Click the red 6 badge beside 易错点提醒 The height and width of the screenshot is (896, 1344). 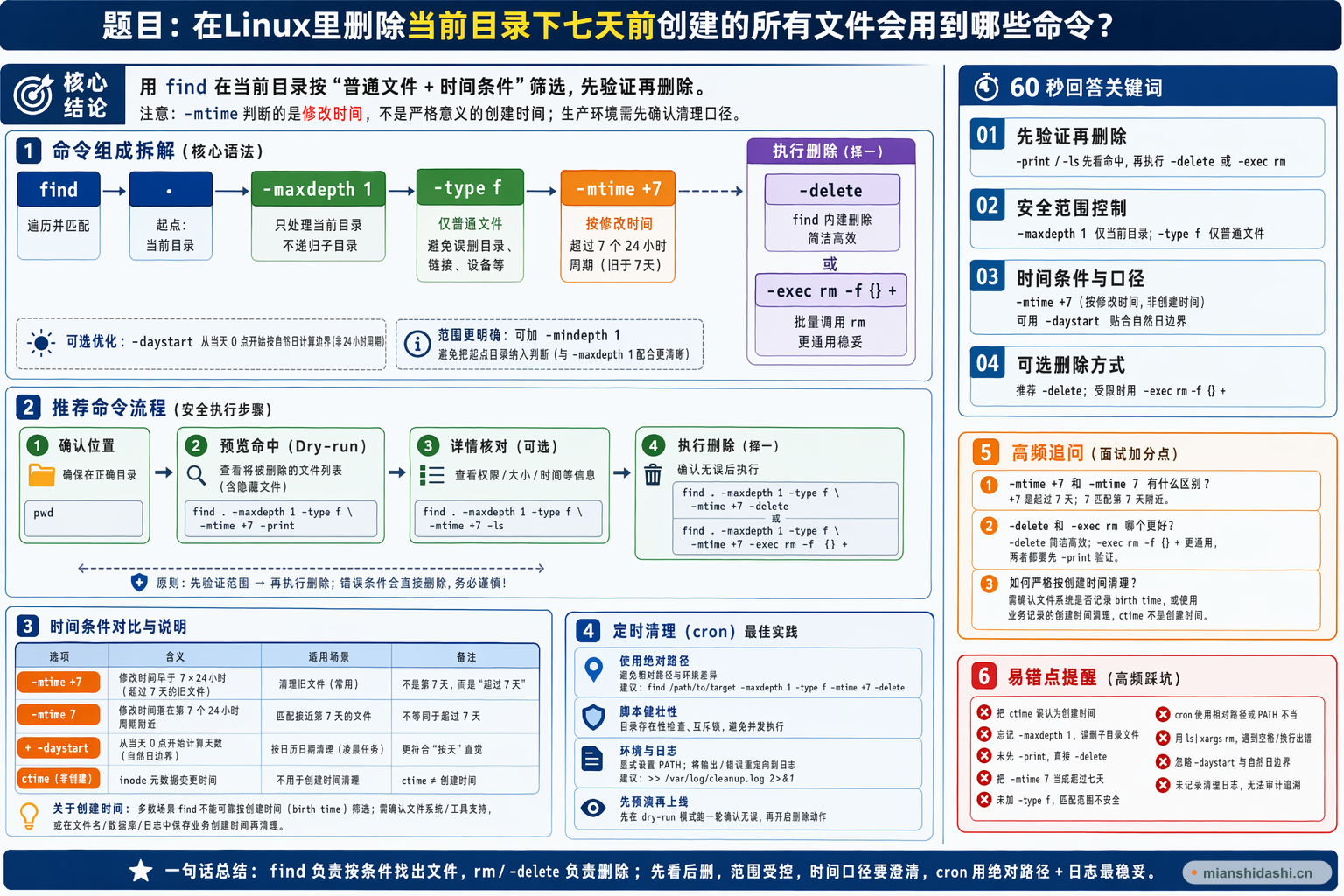[x=984, y=676]
